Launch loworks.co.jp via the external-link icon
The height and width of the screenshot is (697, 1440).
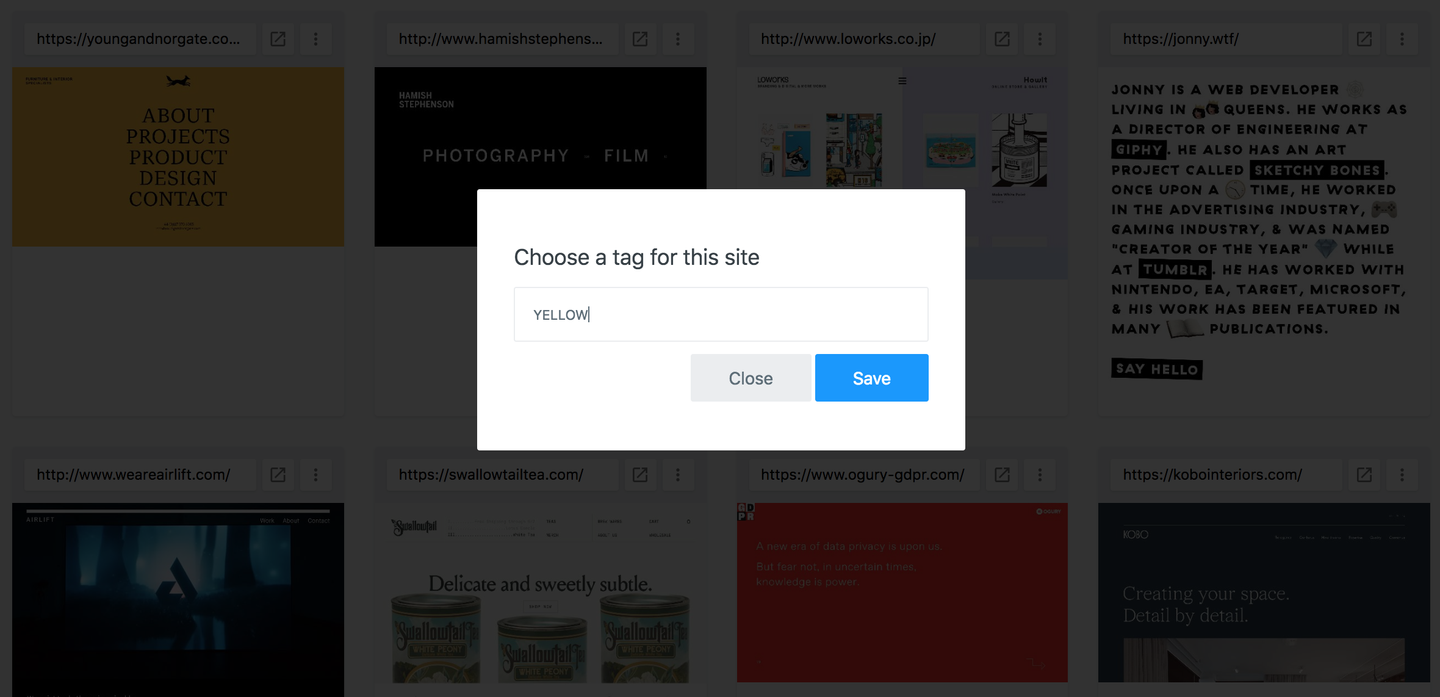1002,39
